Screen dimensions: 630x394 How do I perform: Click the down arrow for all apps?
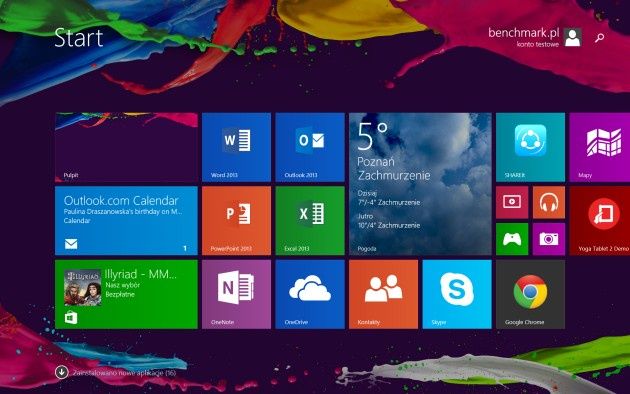coord(61,372)
